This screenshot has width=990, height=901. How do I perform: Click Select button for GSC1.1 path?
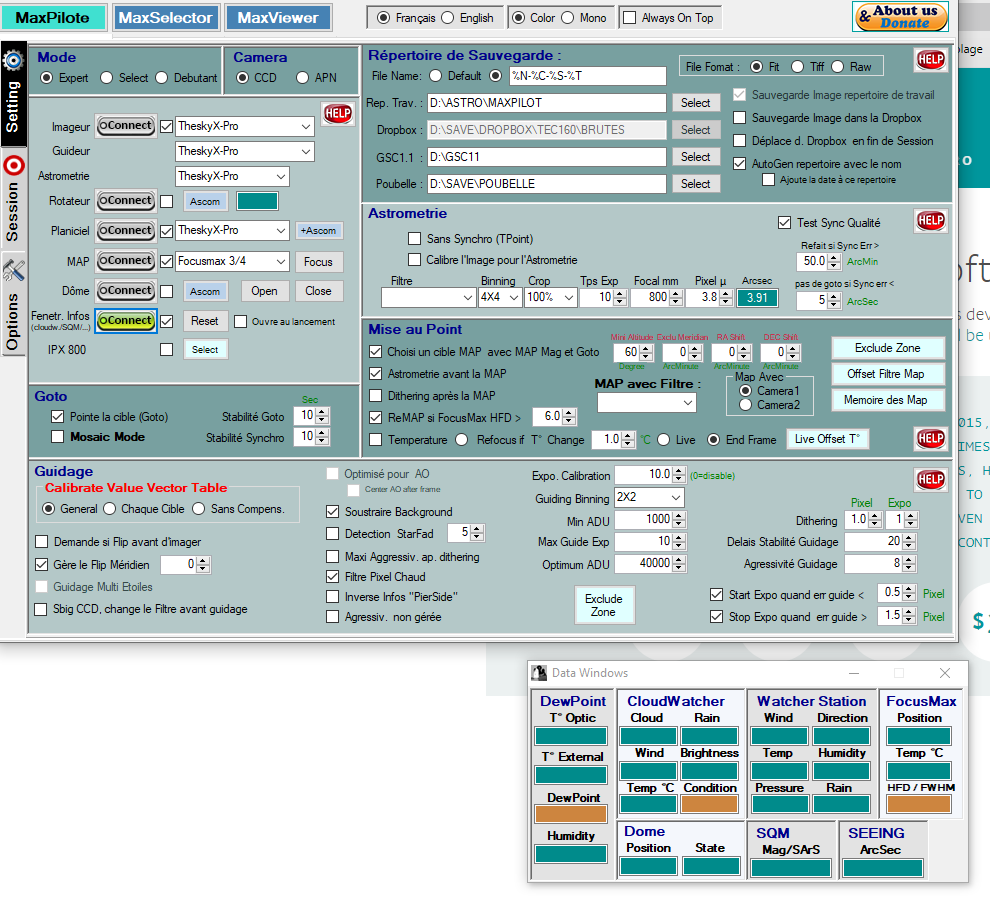[x=695, y=157]
